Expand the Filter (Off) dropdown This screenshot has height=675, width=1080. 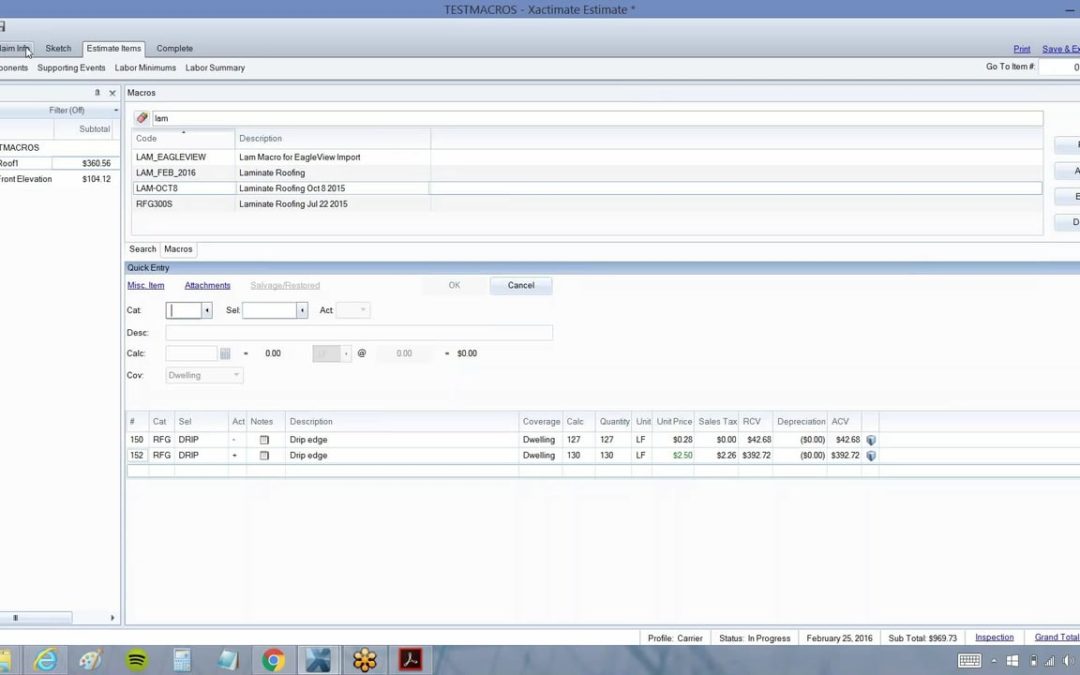click(116, 110)
